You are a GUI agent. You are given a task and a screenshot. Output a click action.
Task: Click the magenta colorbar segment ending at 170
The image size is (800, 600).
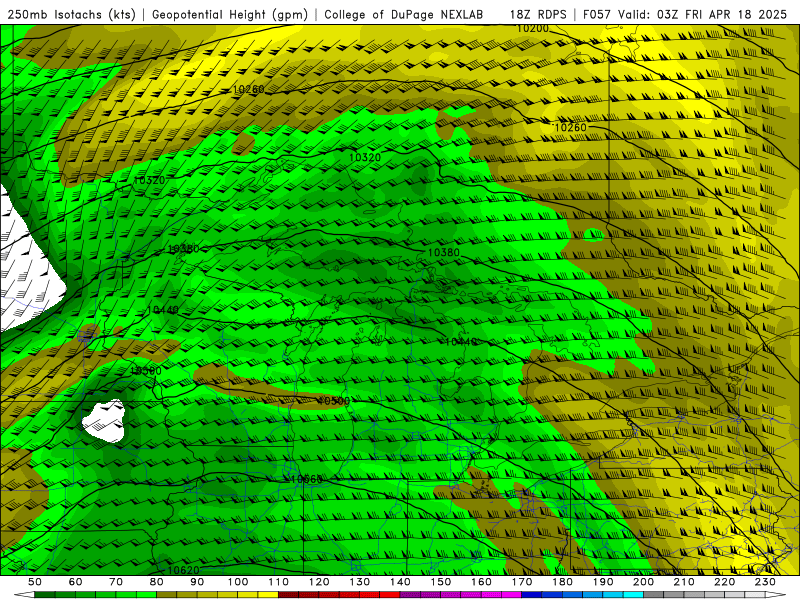pyautogui.click(x=512, y=595)
